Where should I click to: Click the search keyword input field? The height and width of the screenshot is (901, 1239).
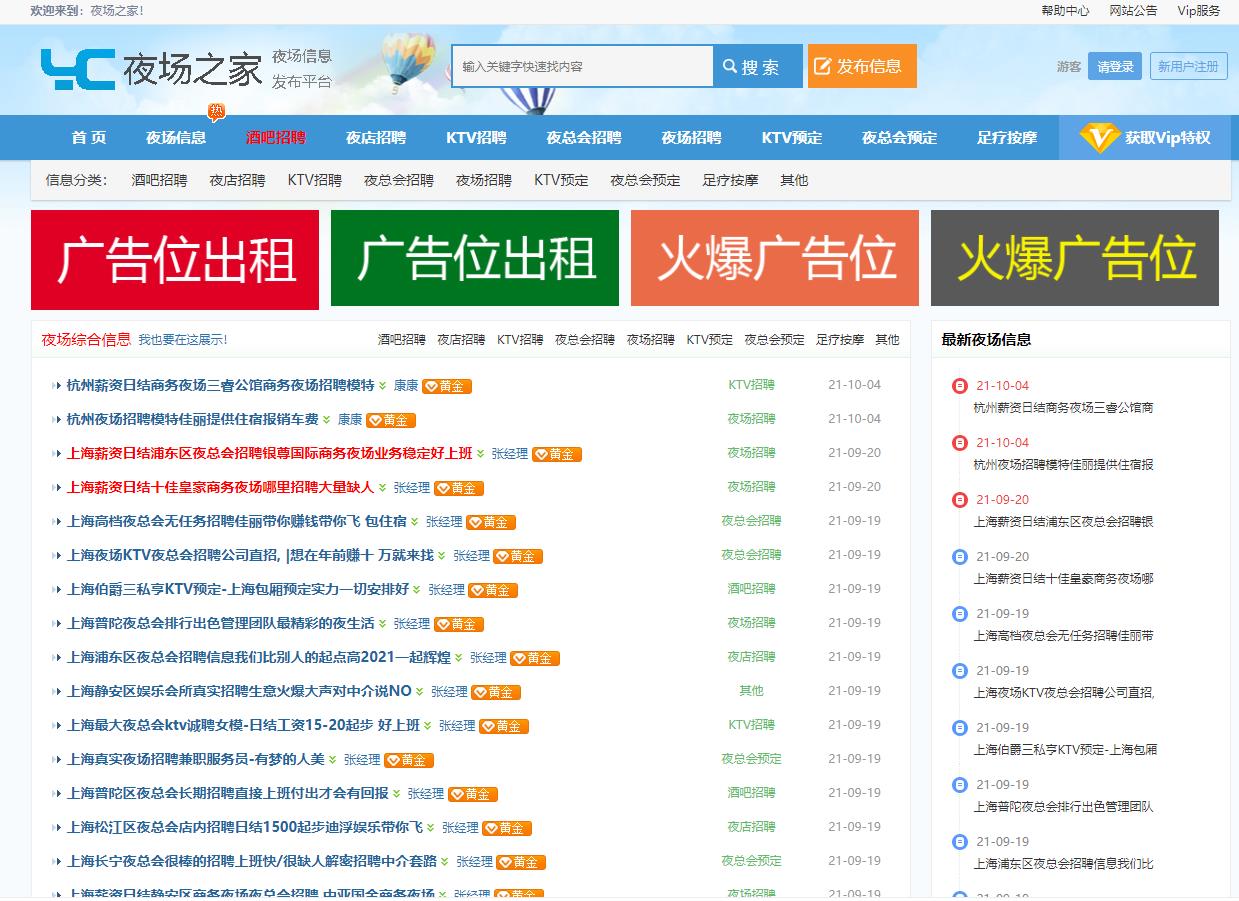coord(582,67)
